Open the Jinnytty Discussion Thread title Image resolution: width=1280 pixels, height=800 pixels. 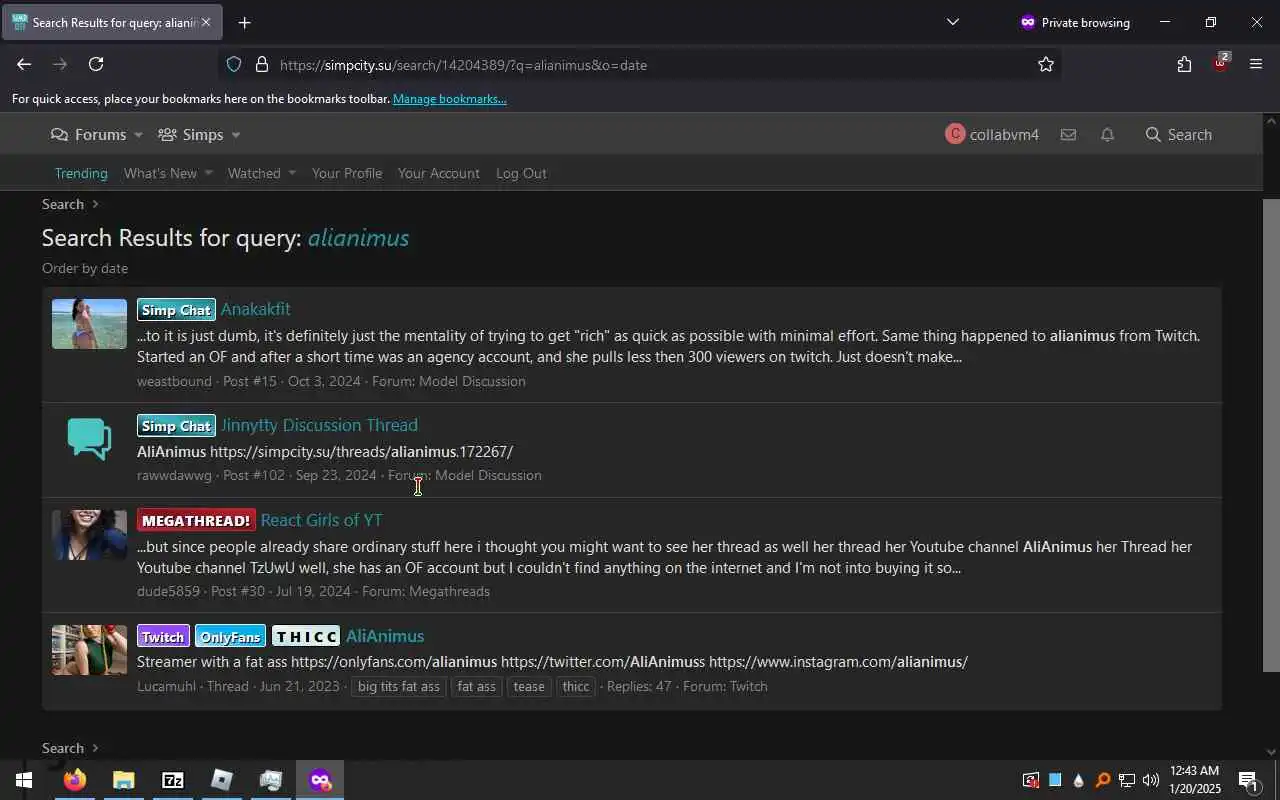319,425
